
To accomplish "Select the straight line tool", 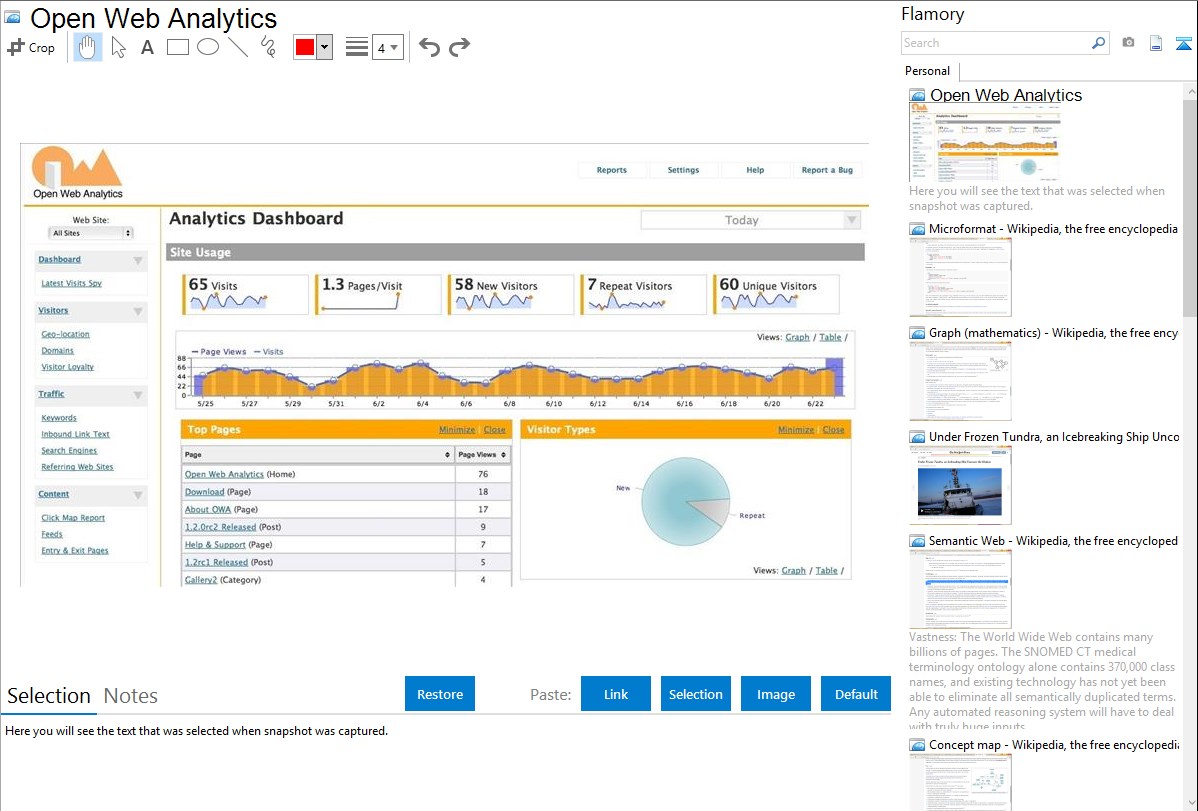I will [x=238, y=47].
